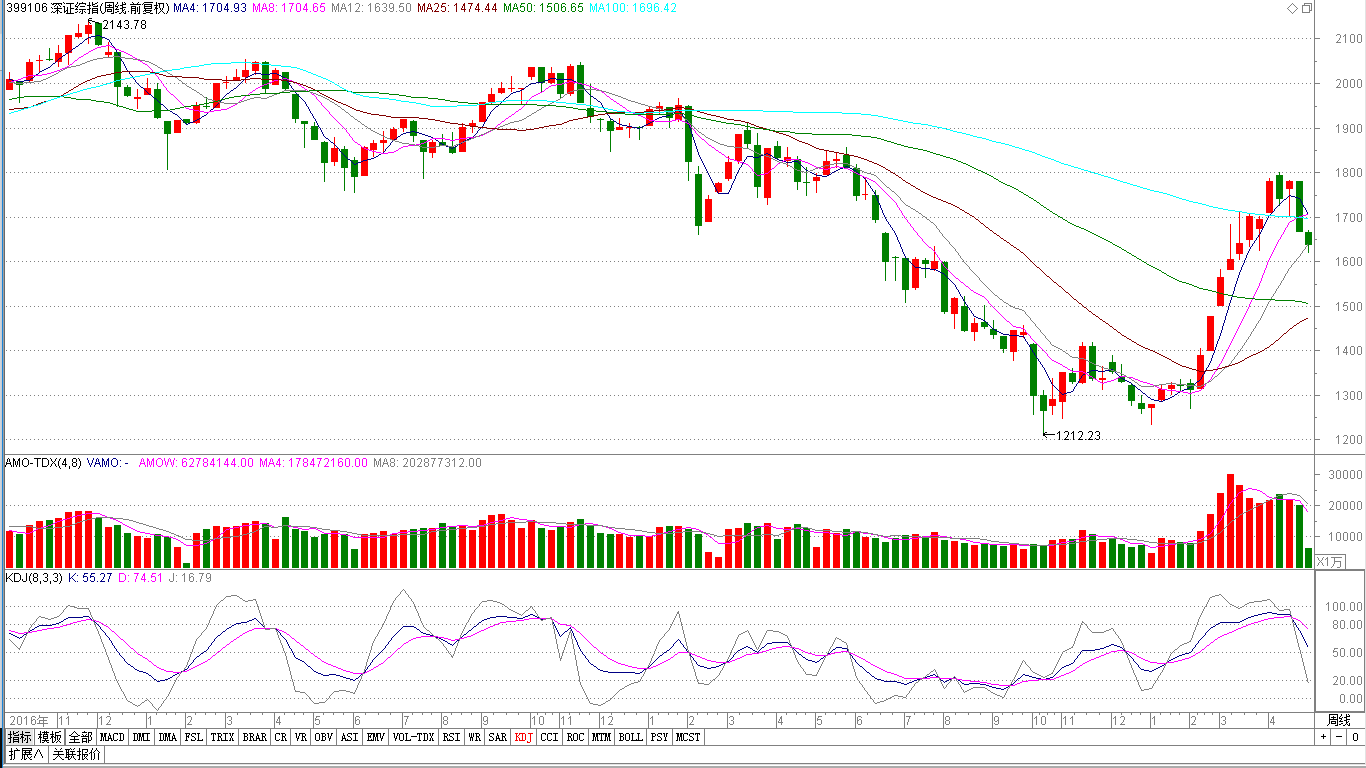Click the AMOW: 62784144.00 value
The image size is (1366, 768).
pyautogui.click(x=196, y=463)
